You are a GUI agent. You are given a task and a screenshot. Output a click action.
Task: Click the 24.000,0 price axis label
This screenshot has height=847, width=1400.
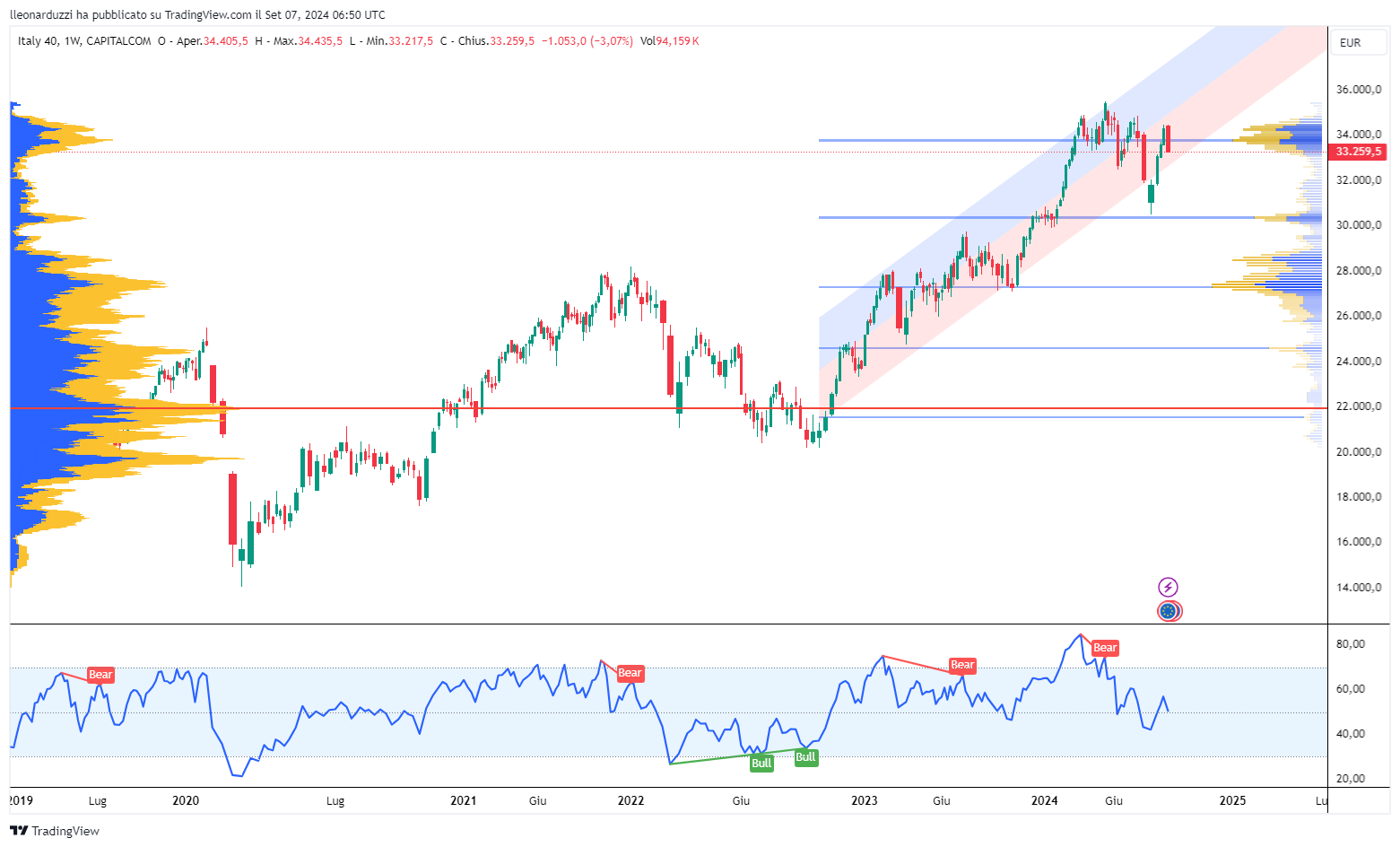pyautogui.click(x=1359, y=362)
